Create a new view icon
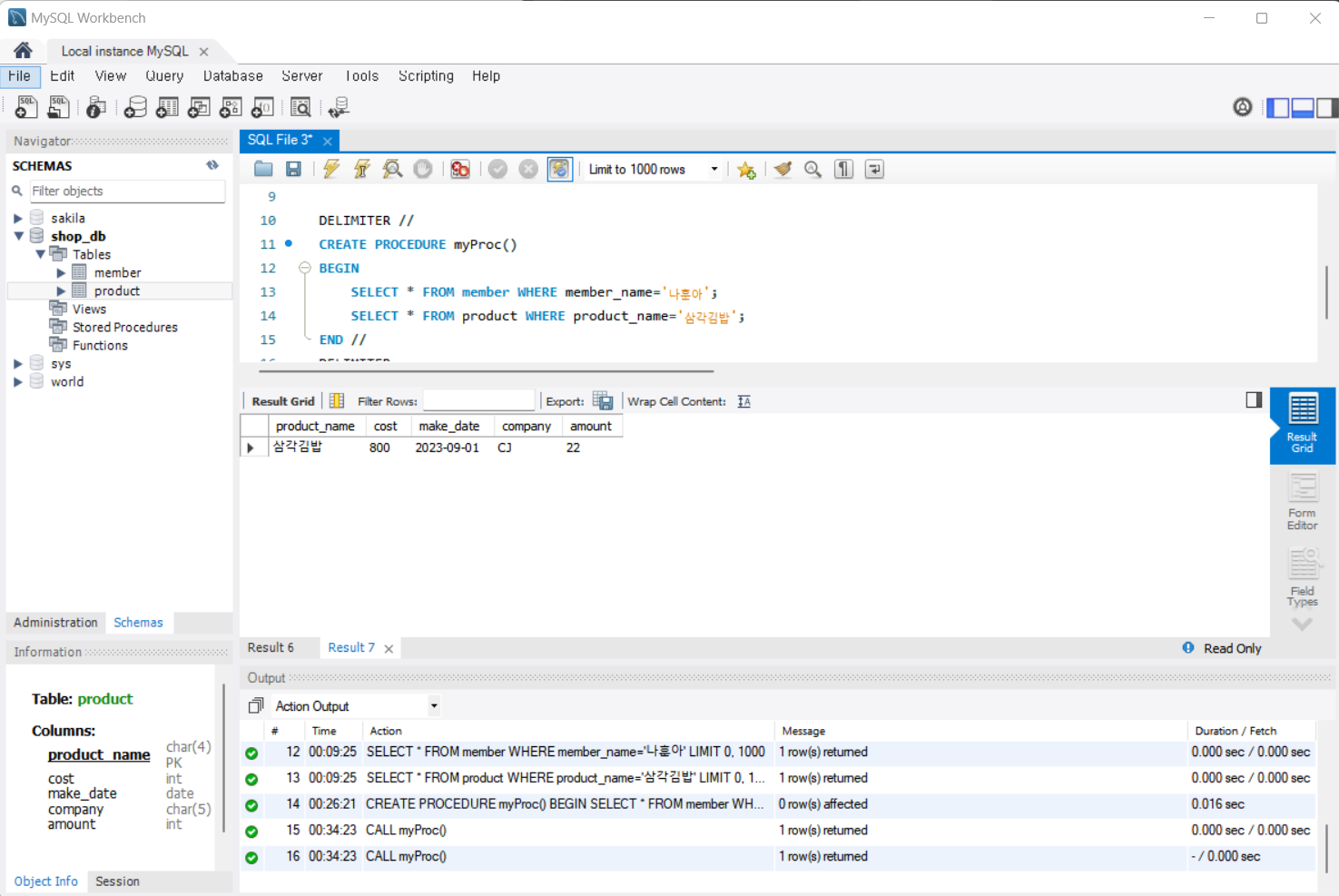This screenshot has height=896, width=1339. [x=199, y=107]
